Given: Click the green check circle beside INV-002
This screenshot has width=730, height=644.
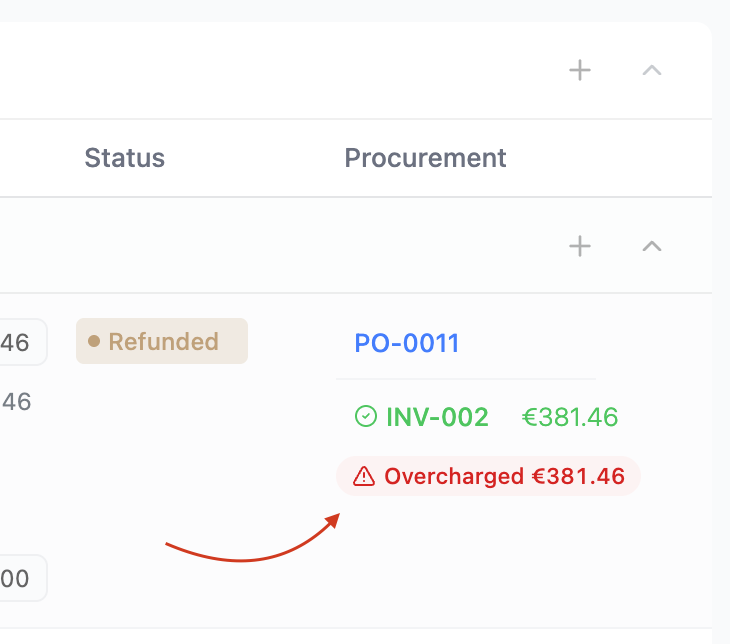Looking at the screenshot, I should click(x=365, y=416).
